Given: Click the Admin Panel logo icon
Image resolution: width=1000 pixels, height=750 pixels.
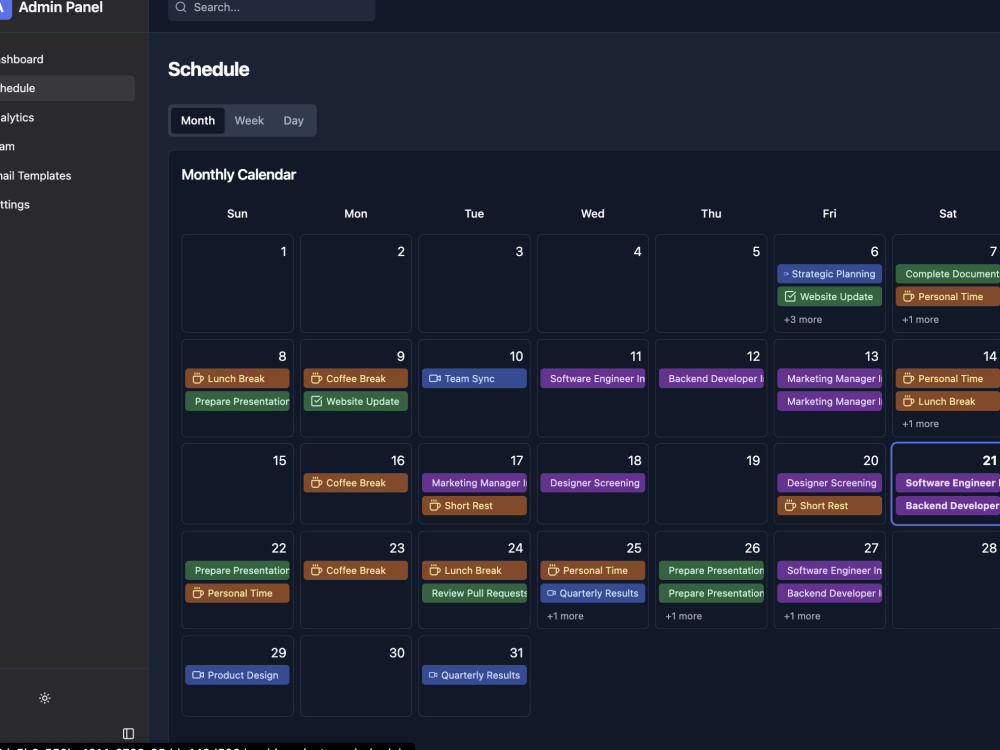Looking at the screenshot, I should point(5,8).
